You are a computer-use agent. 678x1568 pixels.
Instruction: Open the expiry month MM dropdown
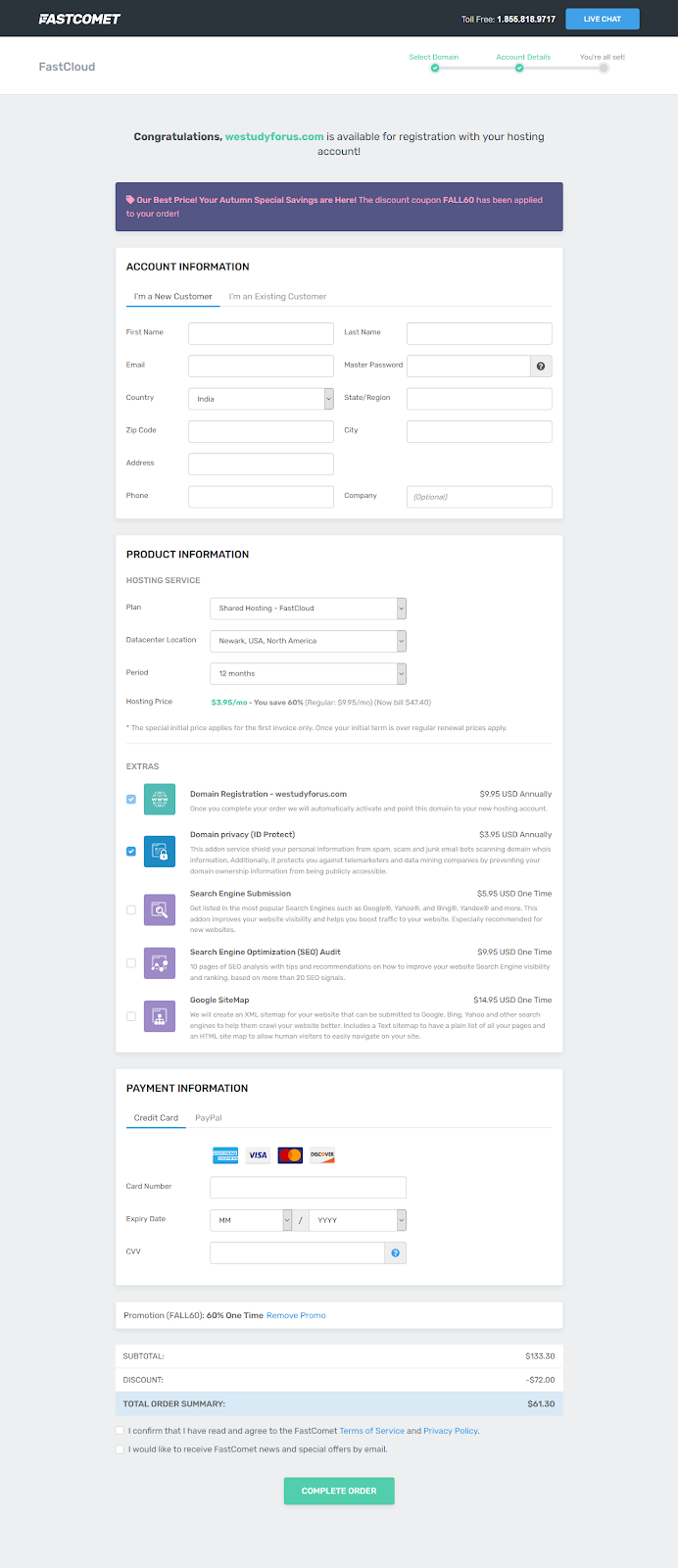coord(252,1220)
